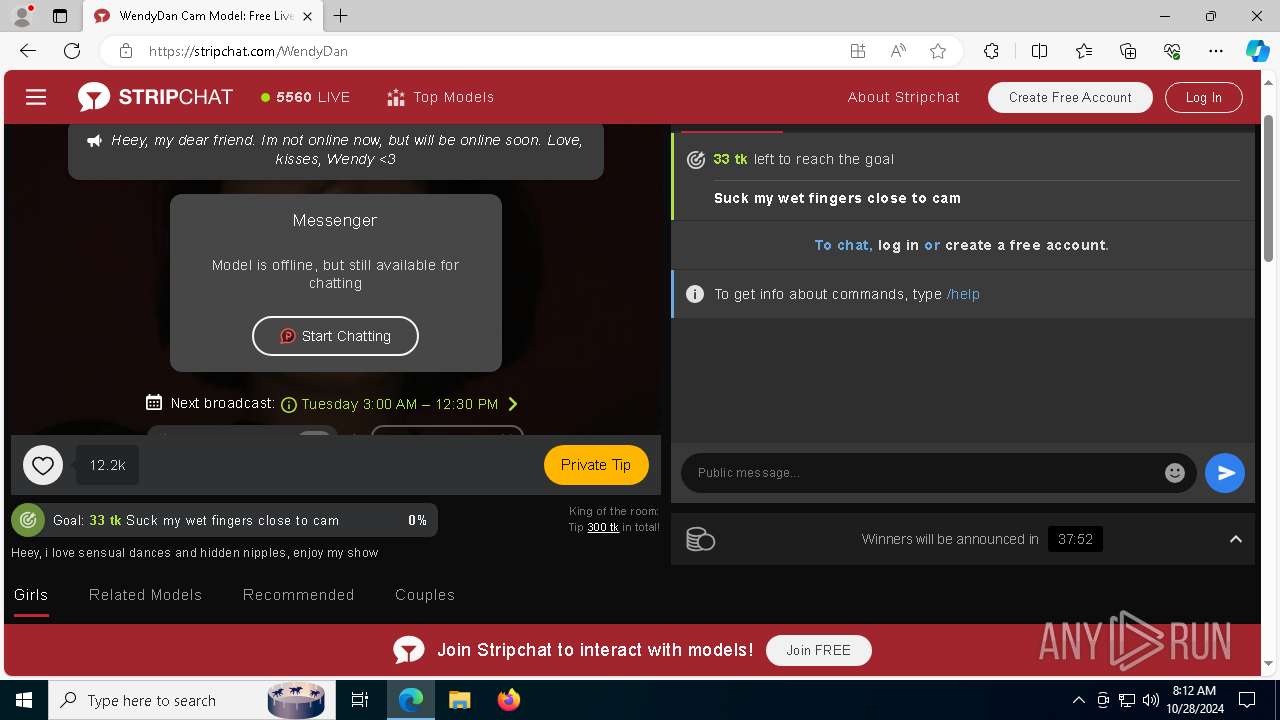This screenshot has height=720, width=1280.
Task: Click the volume icon in system tray
Action: pos(1150,700)
